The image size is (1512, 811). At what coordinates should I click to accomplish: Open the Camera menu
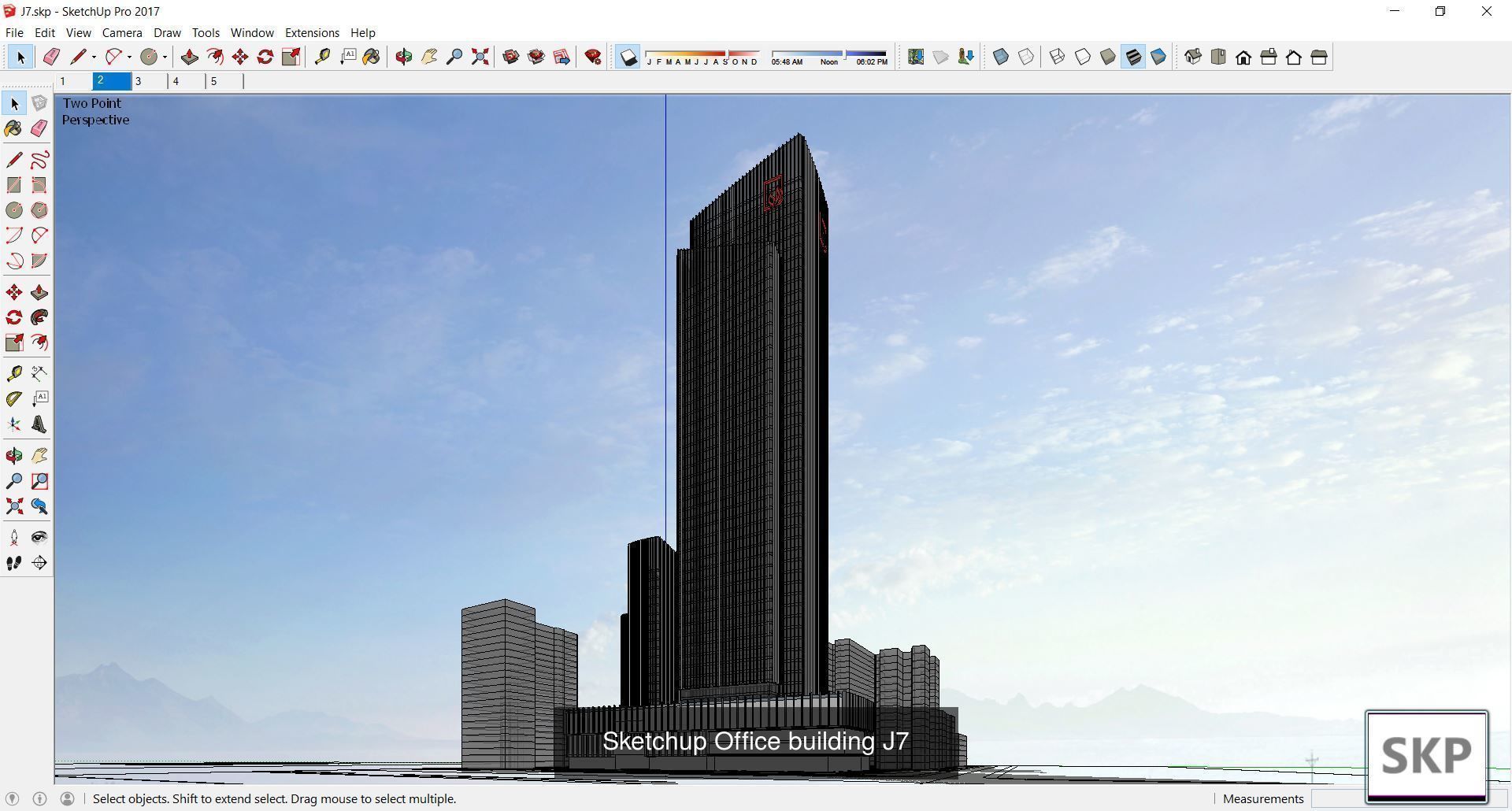[x=122, y=32]
